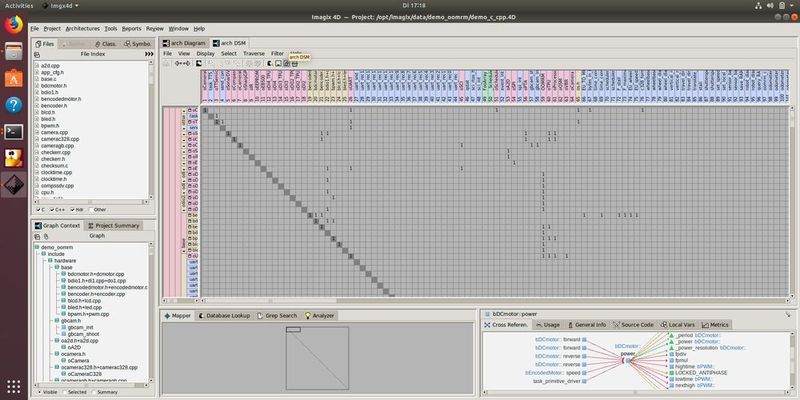Collapse the base folder node
Screen dimensions: 800x400
click(57, 267)
